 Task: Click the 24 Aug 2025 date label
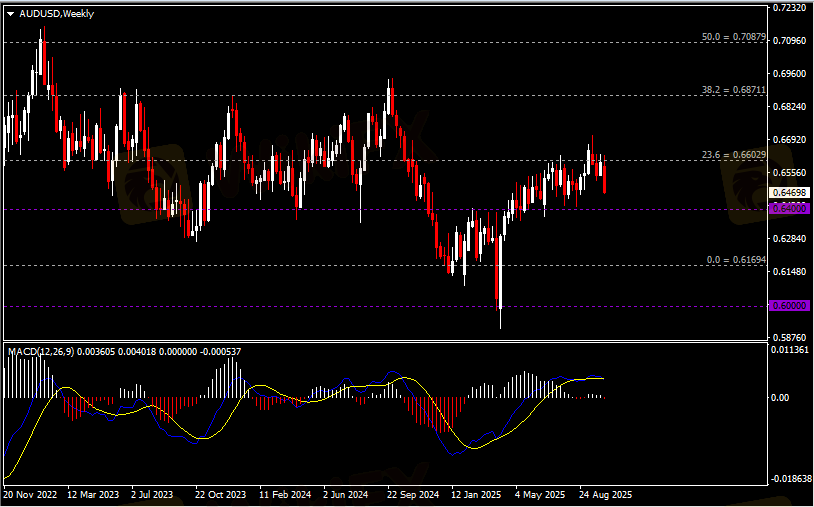tap(606, 494)
